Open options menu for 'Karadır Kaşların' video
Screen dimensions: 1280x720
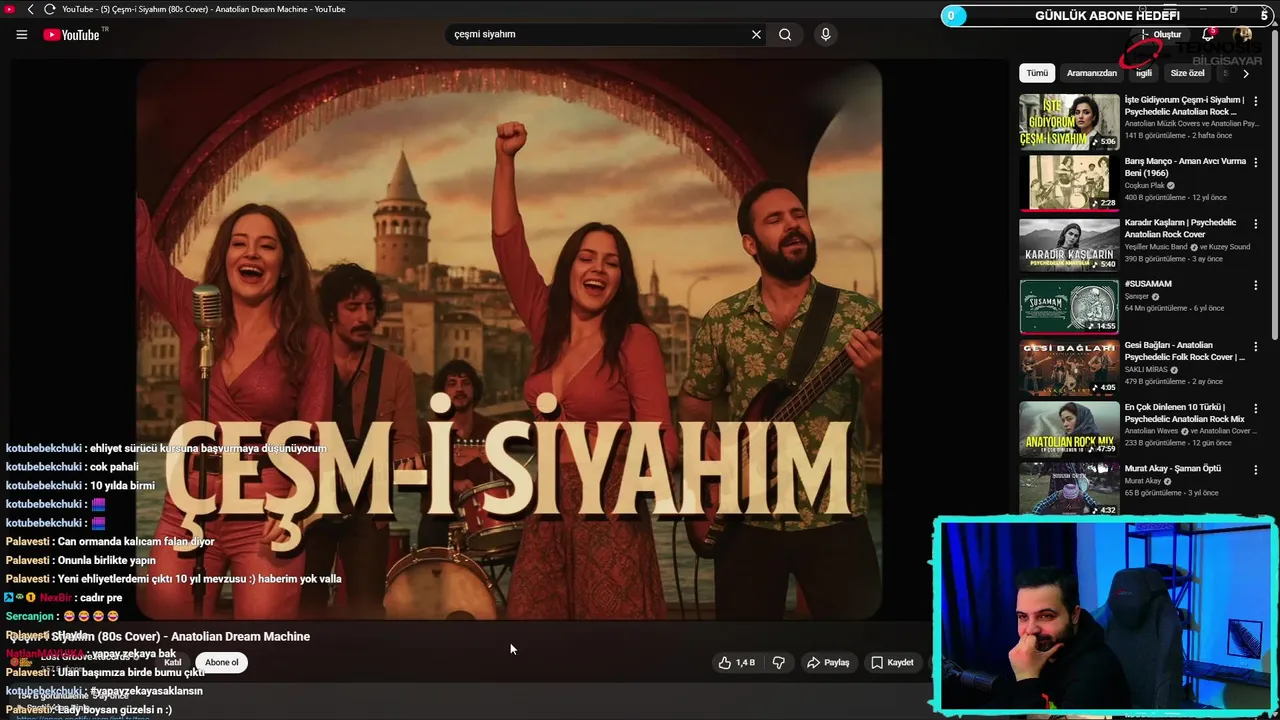pyautogui.click(x=1256, y=223)
